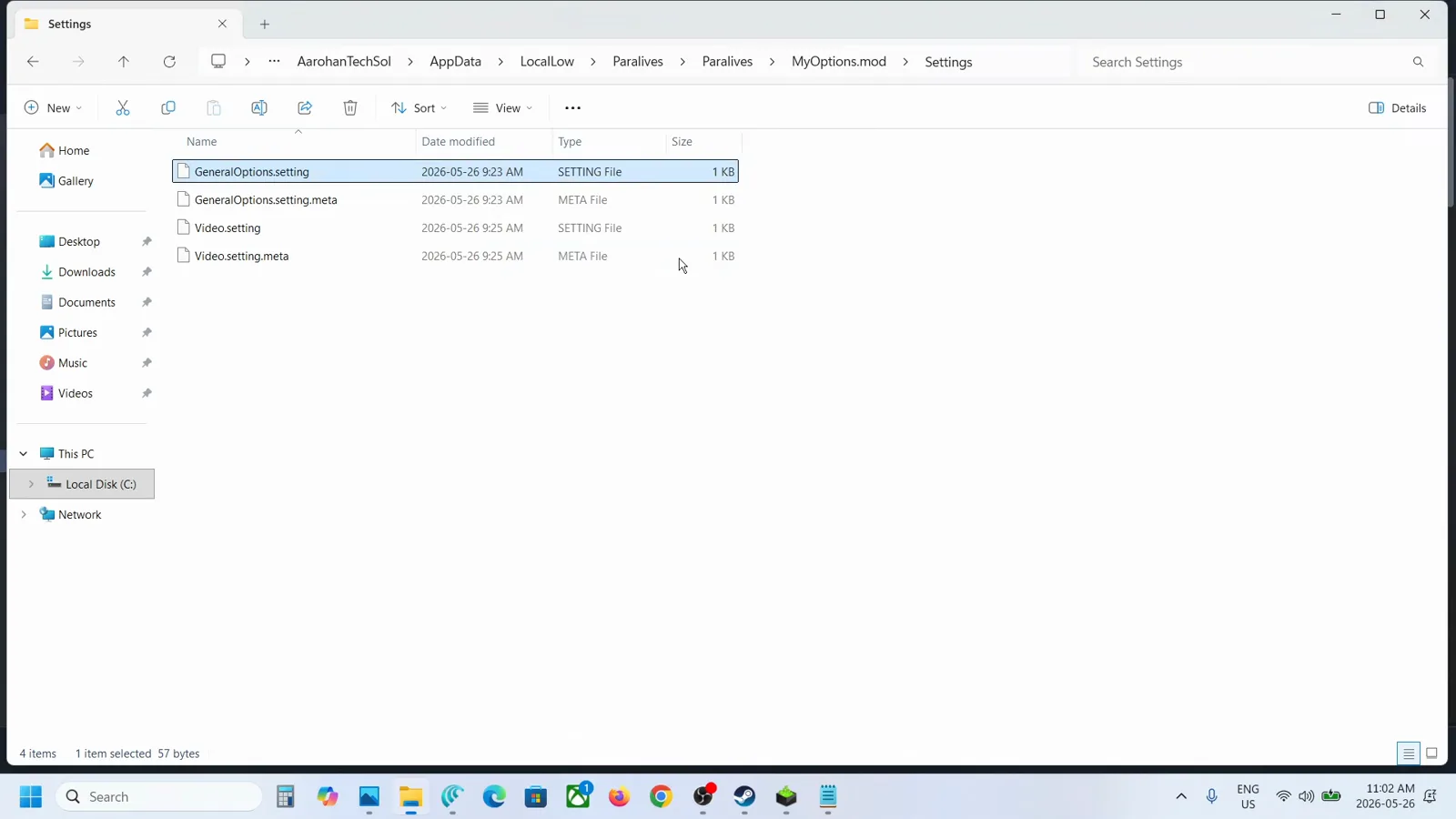Open Firefox from the taskbar
Image resolution: width=1456 pixels, height=819 pixels.
click(x=619, y=797)
